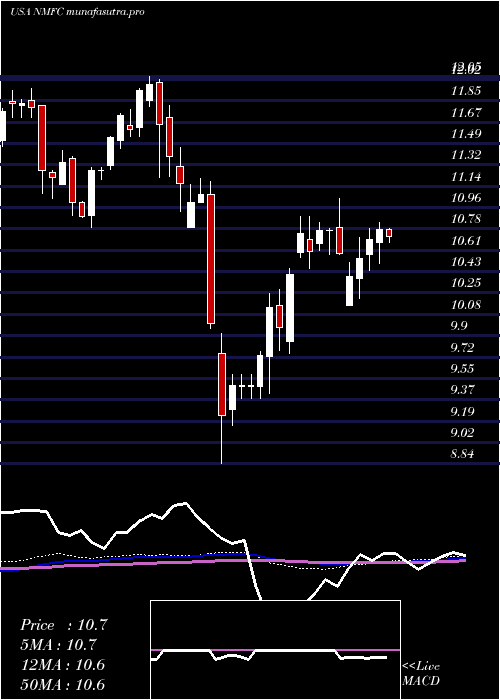Click the 10.96 price axis label
Viewport: 500px width, 700px height.
[466, 198]
